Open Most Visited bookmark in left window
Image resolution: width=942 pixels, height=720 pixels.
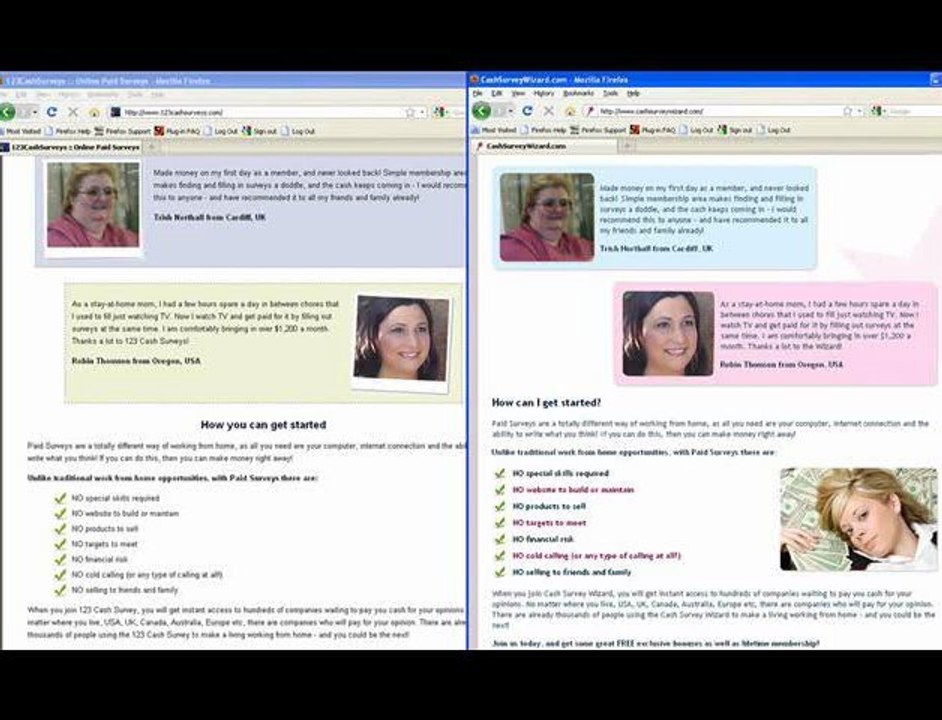click(20, 131)
